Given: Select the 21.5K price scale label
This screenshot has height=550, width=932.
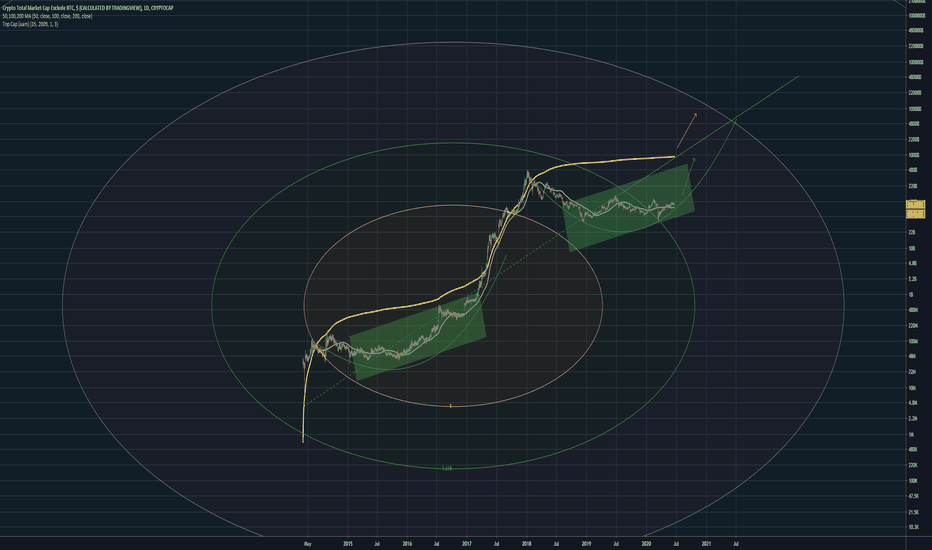Looking at the screenshot, I should 914,512.
